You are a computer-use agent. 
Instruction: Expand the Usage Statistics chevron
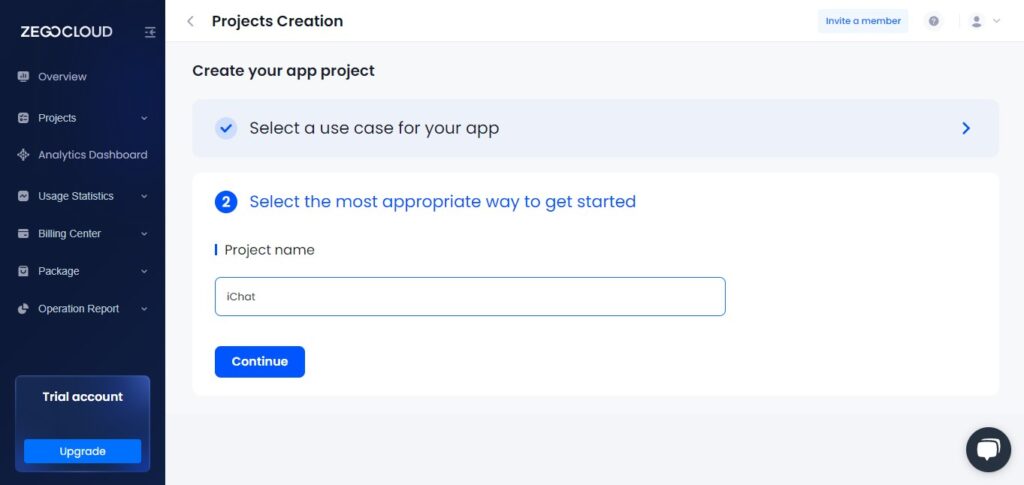144,196
